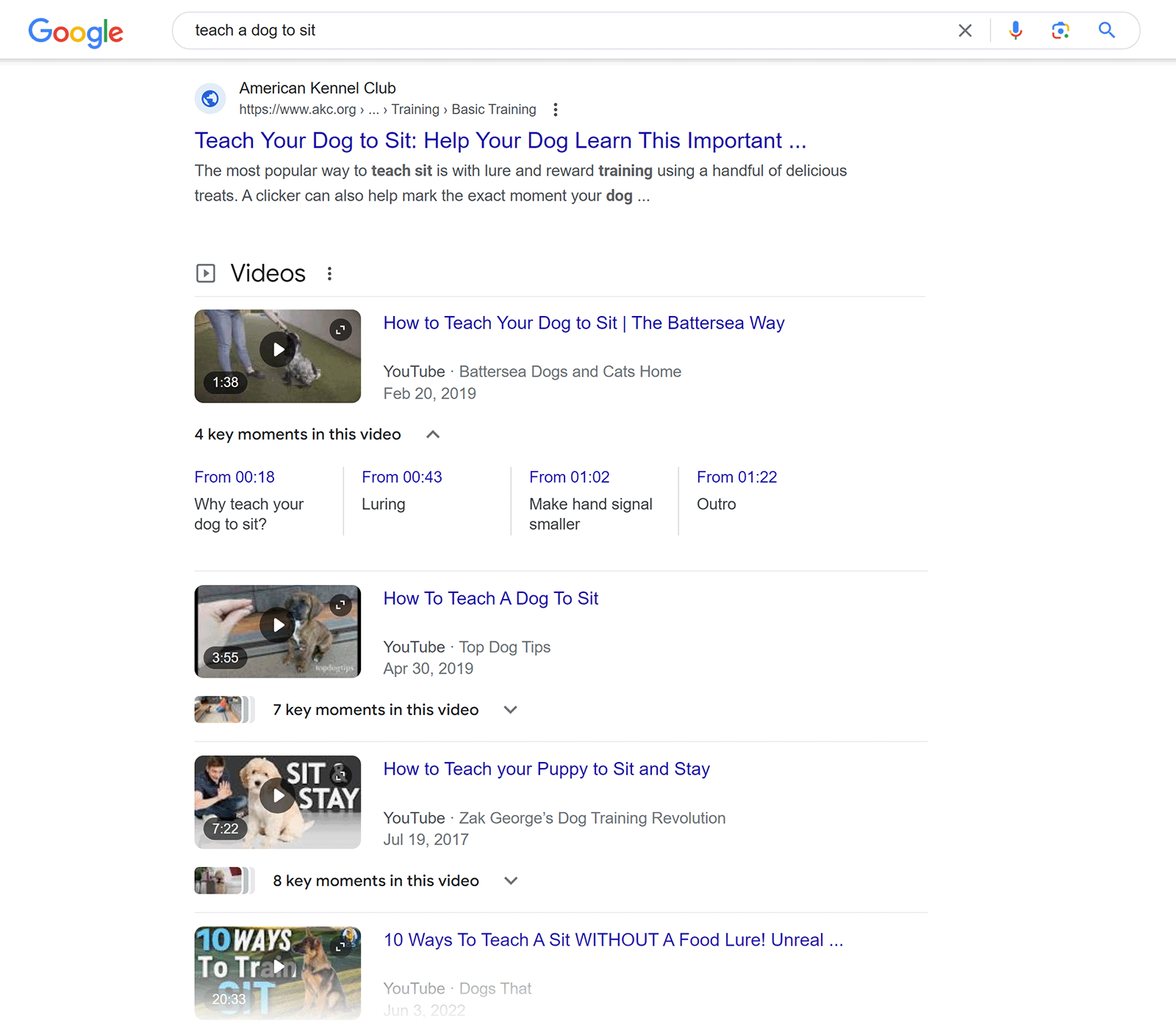Click inside the search input field
Viewport: 1176px width, 1031px height.
click(x=514, y=30)
